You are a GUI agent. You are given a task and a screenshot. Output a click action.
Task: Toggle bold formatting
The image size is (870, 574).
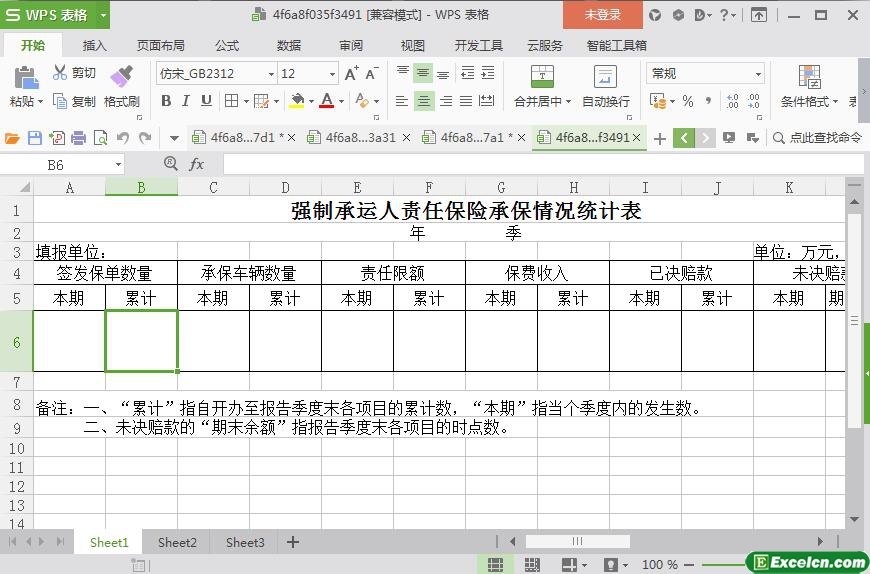point(166,100)
